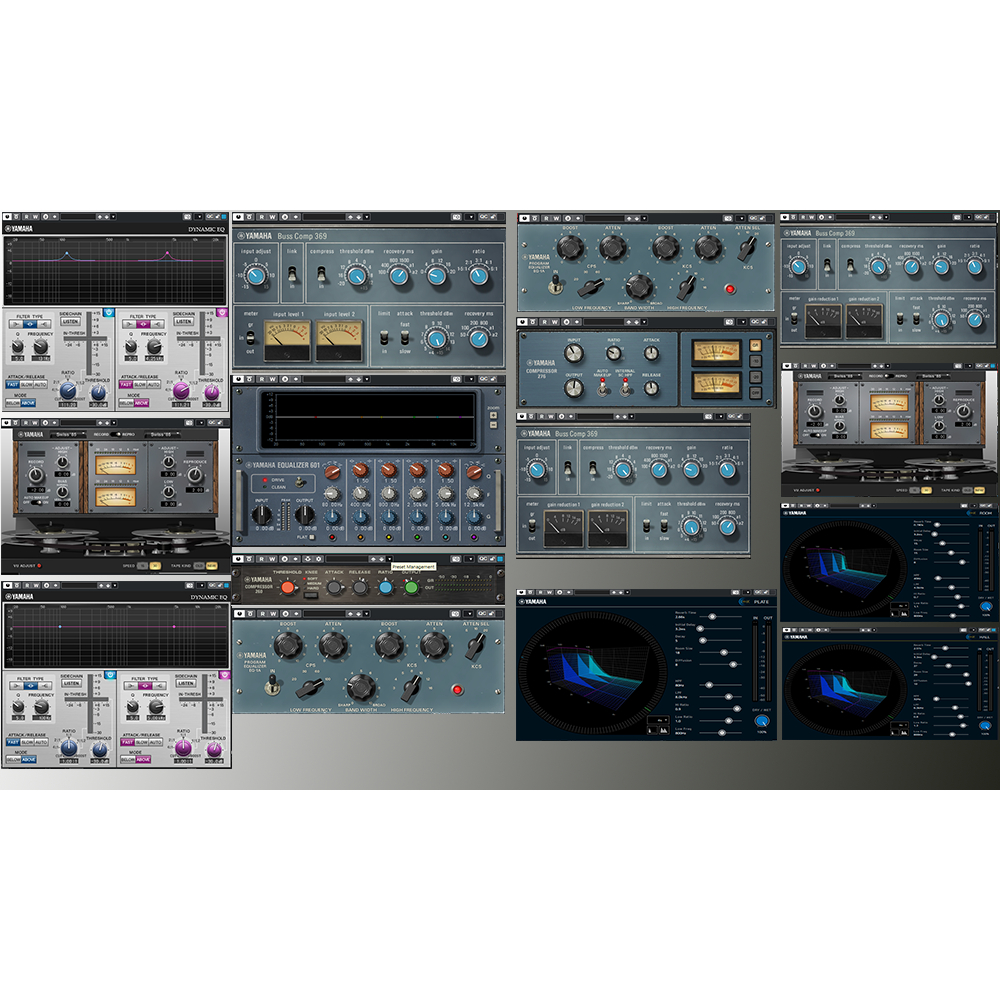
Task: Select the bell filter type icon on Dynamic EQ
Action: pos(30,324)
